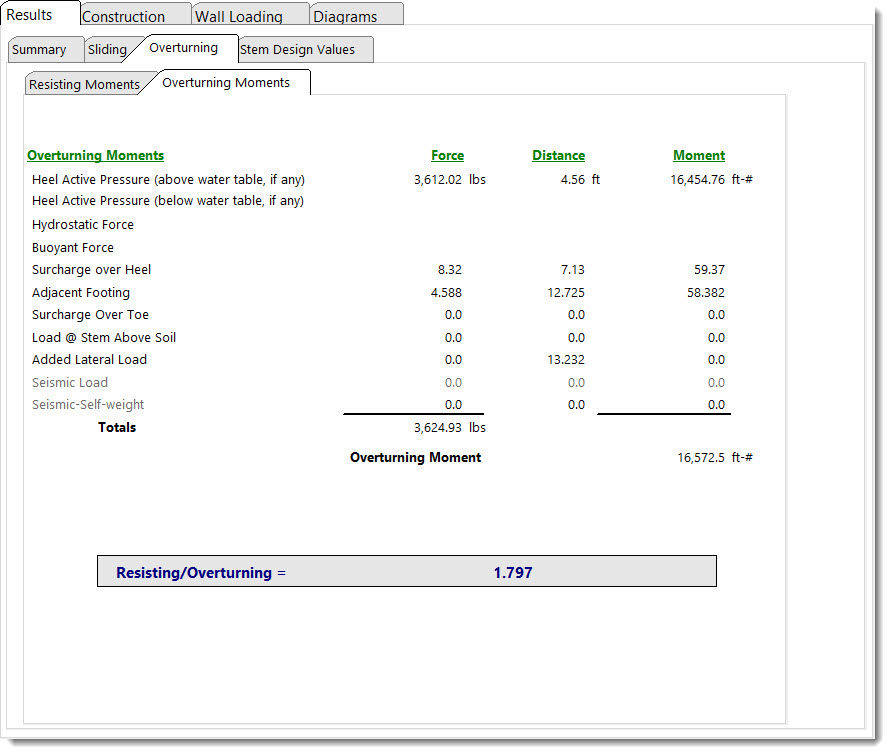Click the Adjacent Footing row label
890x754 pixels.
(x=81, y=293)
